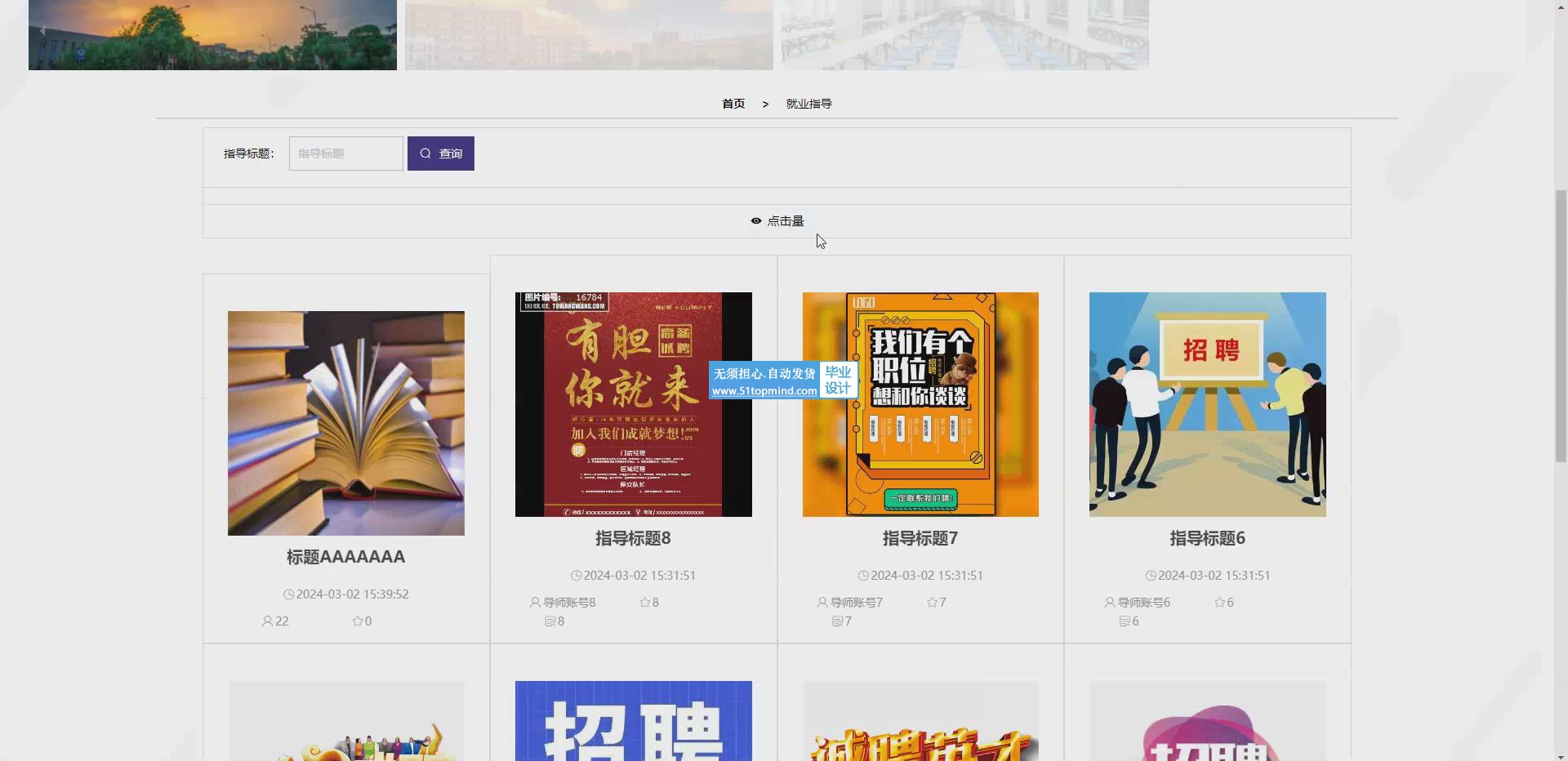Open the 指导标题7 title link
The height and width of the screenshot is (761, 1568).
[x=920, y=538]
